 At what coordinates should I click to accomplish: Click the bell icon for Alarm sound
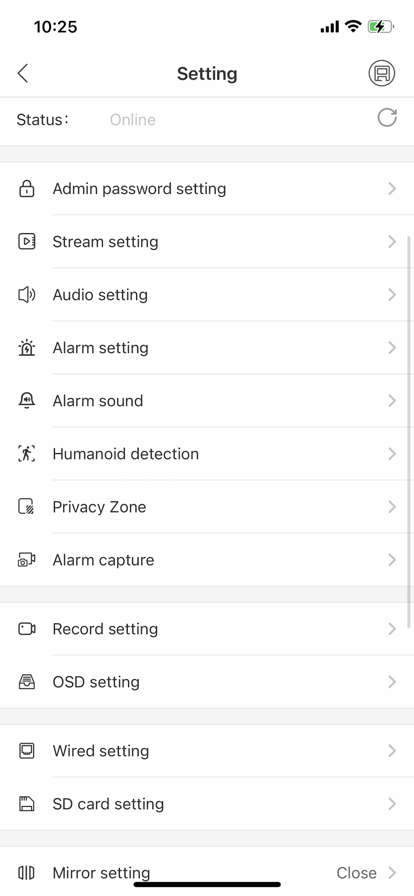26,401
